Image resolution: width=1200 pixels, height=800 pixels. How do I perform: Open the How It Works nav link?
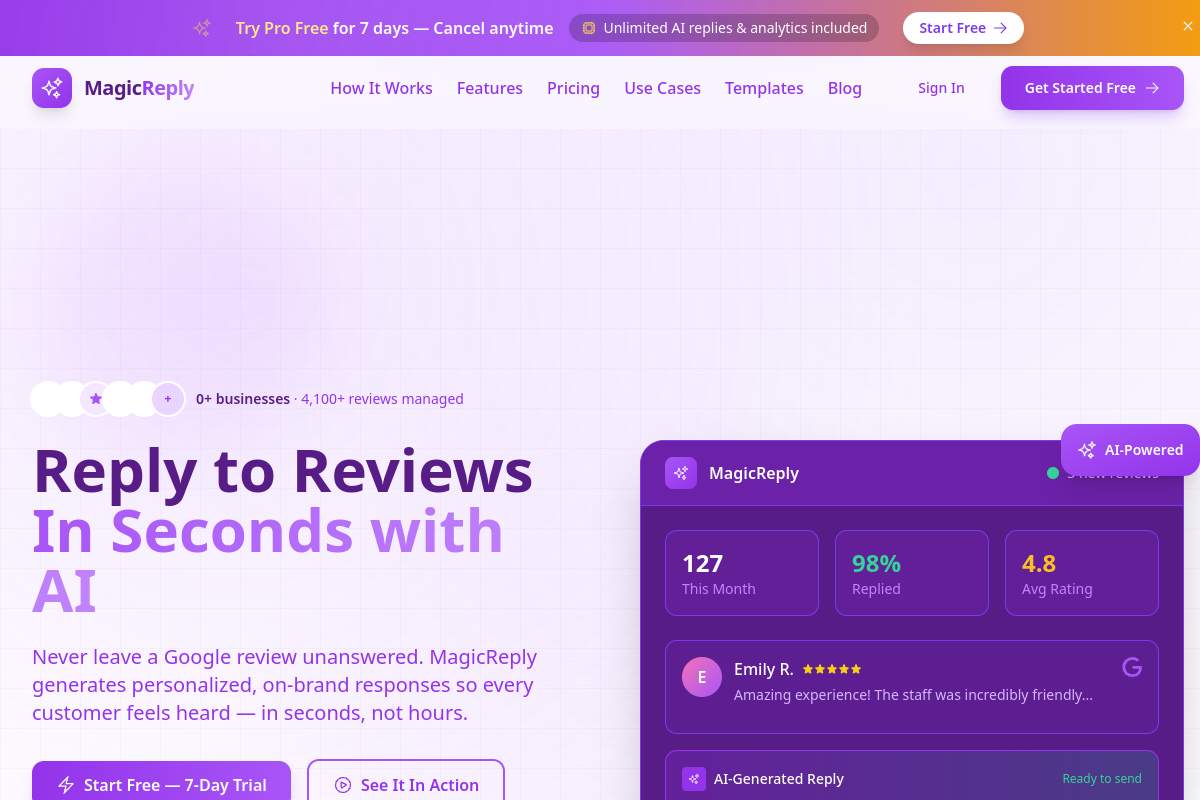coord(381,88)
